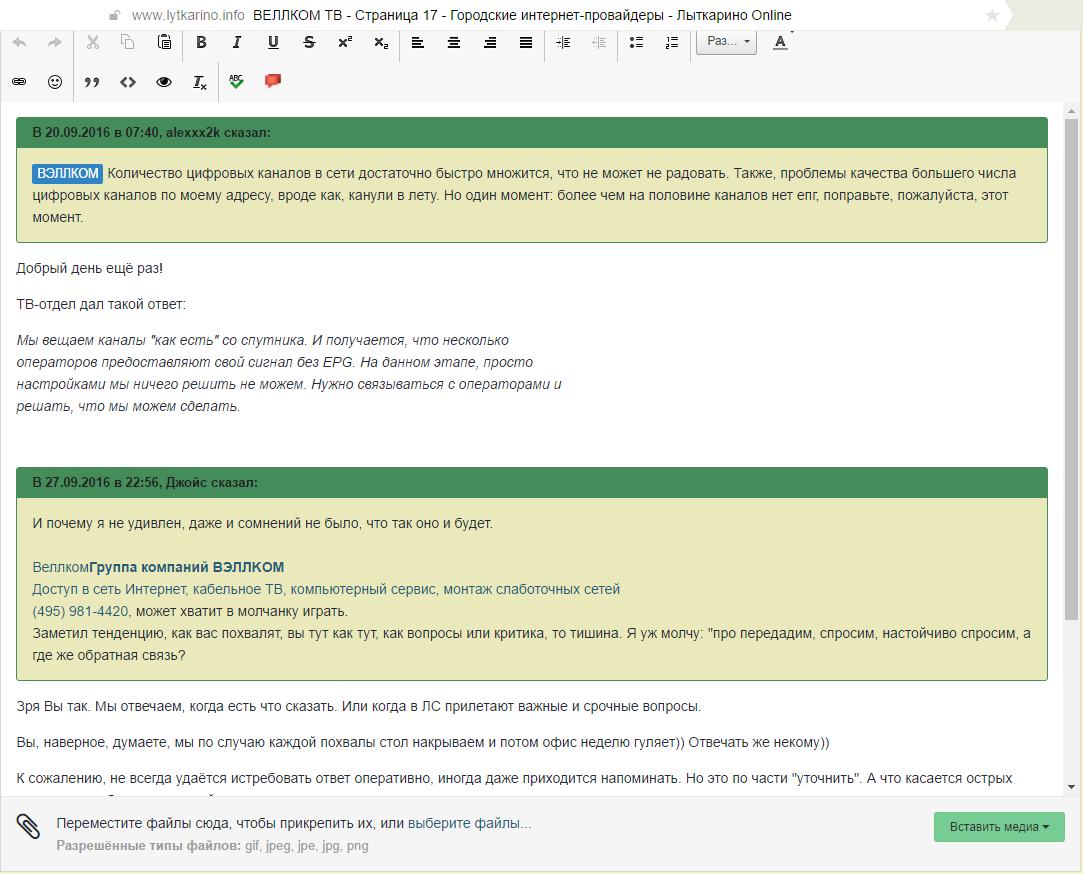
Task: Open the "Группа компаний ВЭЛЛКОМ" link
Action: [x=186, y=567]
